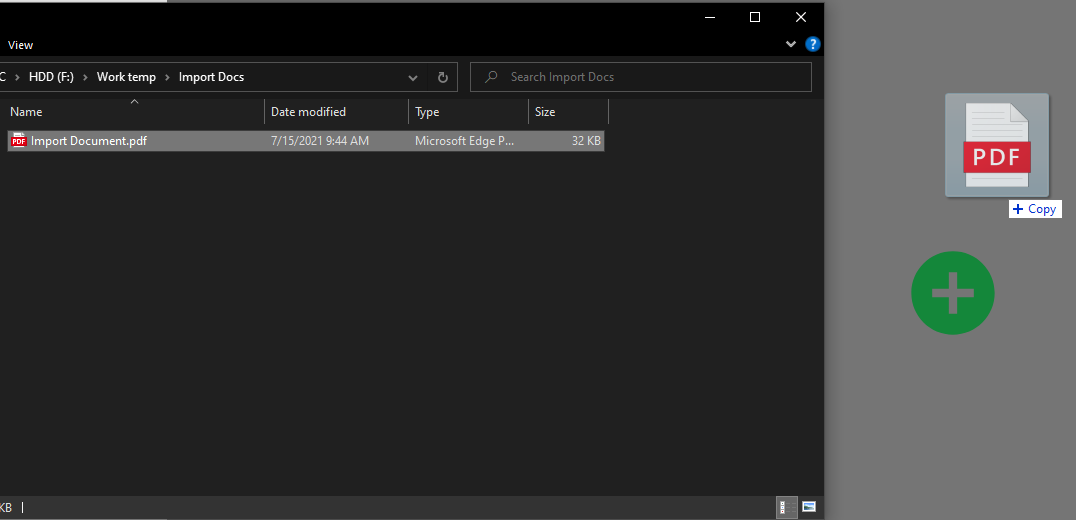Expand the chevron after HDD (F:)
The image size is (1076, 520).
(x=86, y=78)
